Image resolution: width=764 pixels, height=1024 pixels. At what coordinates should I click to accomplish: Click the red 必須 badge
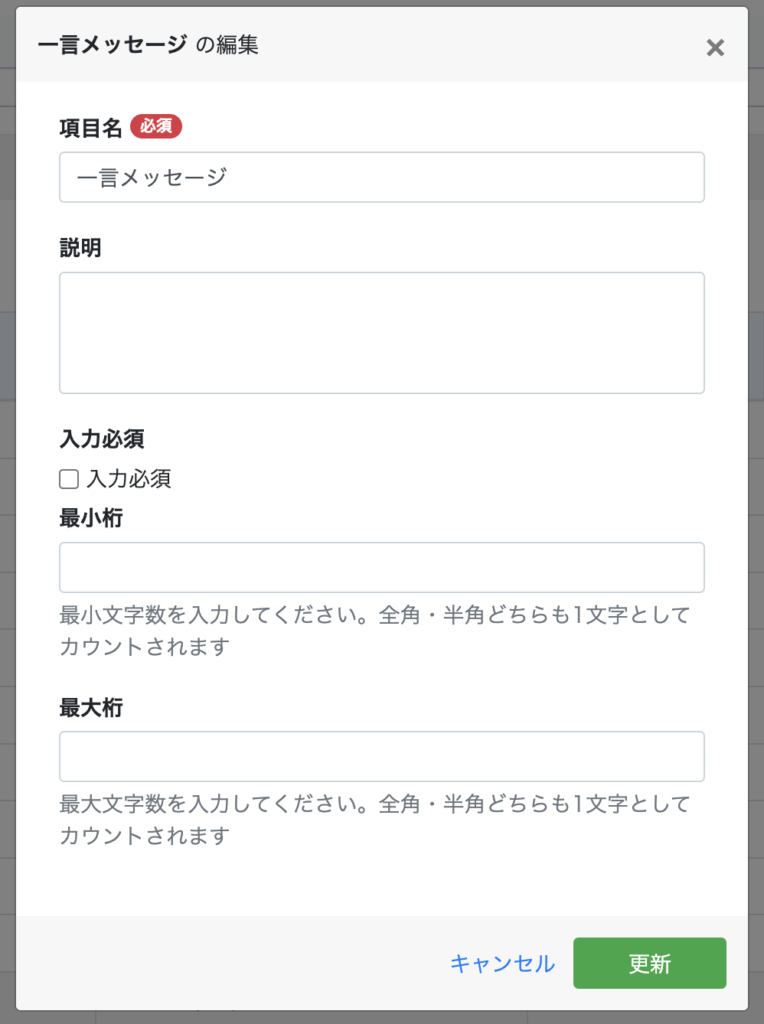[x=156, y=127]
